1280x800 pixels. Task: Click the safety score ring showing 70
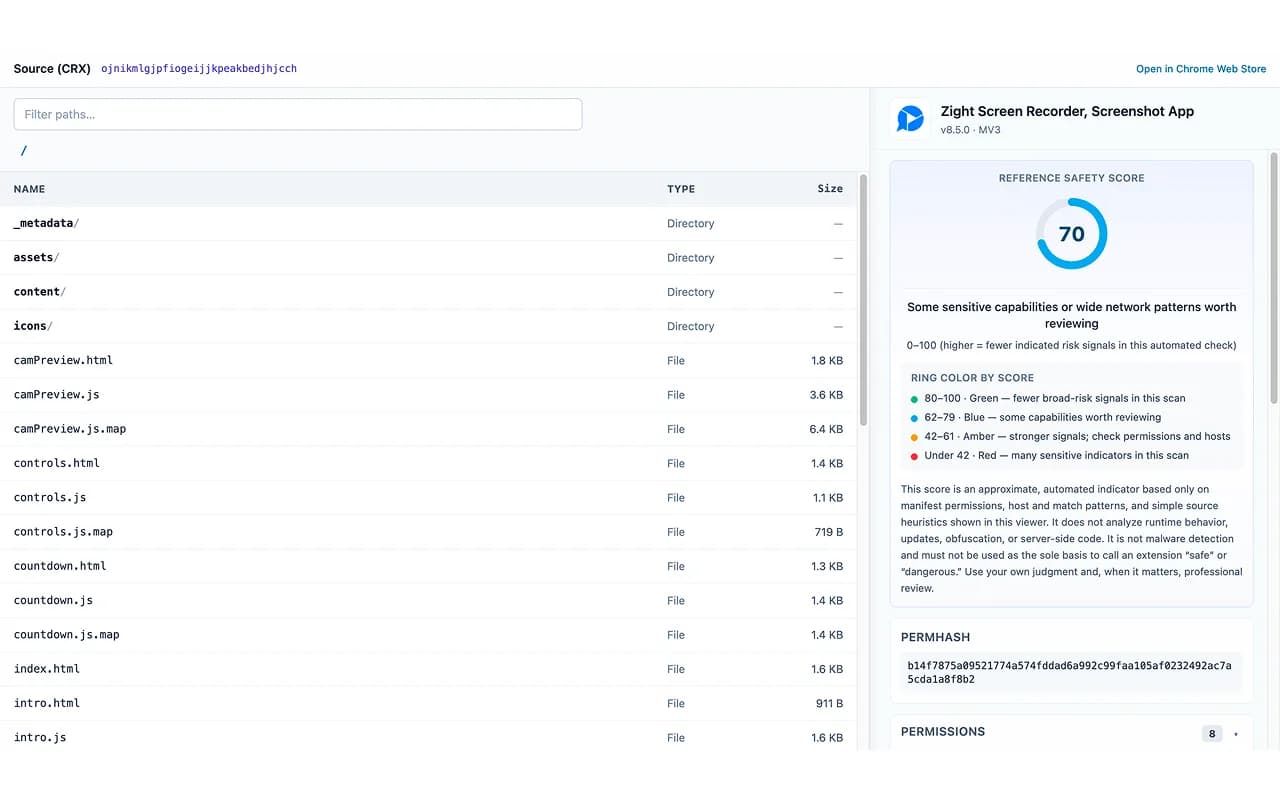pyautogui.click(x=1071, y=234)
